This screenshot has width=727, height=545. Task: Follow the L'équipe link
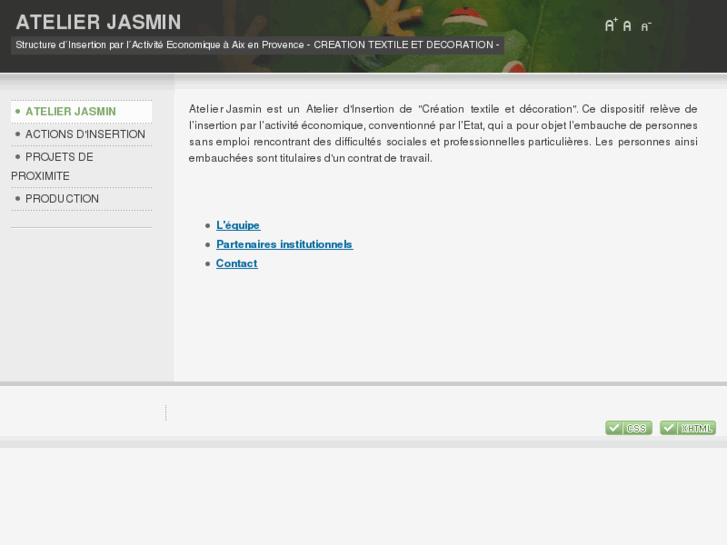pyautogui.click(x=238, y=225)
